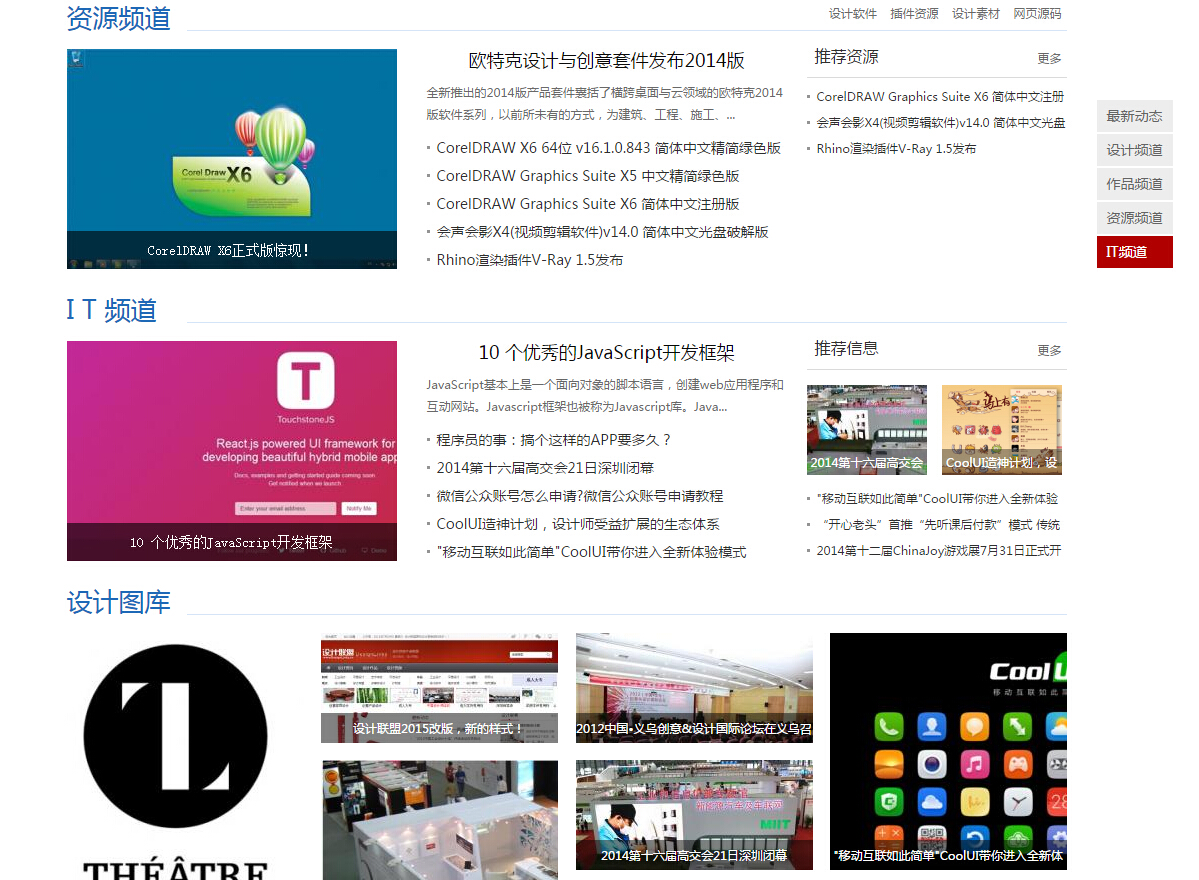The width and height of the screenshot is (1199, 880).
Task: Select 最新动态 in the side navigation
Action: (x=1134, y=116)
